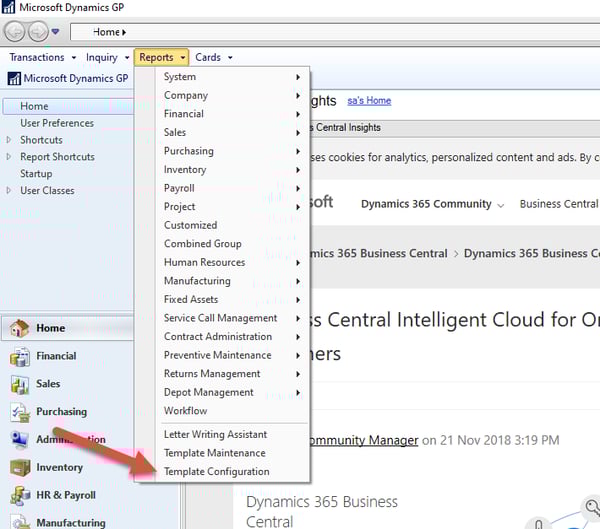Open the navigation history dropdown arrow
The width and height of the screenshot is (600, 529).
pyautogui.click(x=55, y=31)
